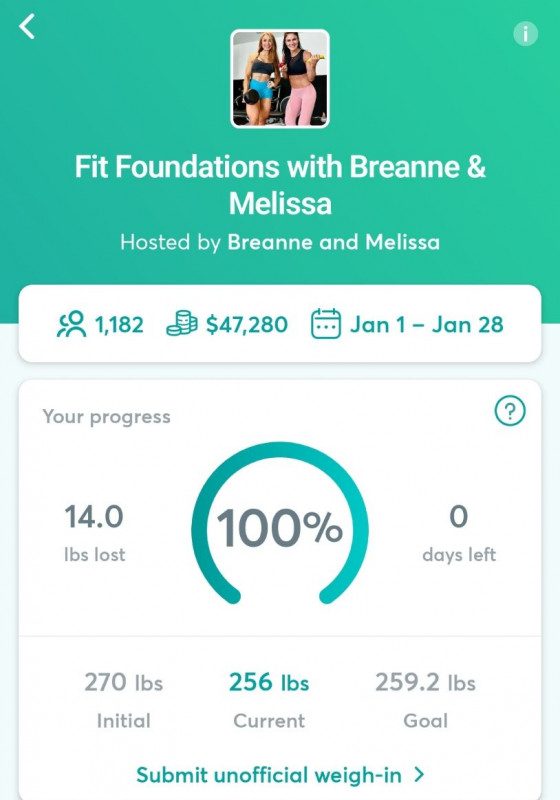Select the 259.2 lbs Goal weight
560x800 pixels.
[x=425, y=700]
